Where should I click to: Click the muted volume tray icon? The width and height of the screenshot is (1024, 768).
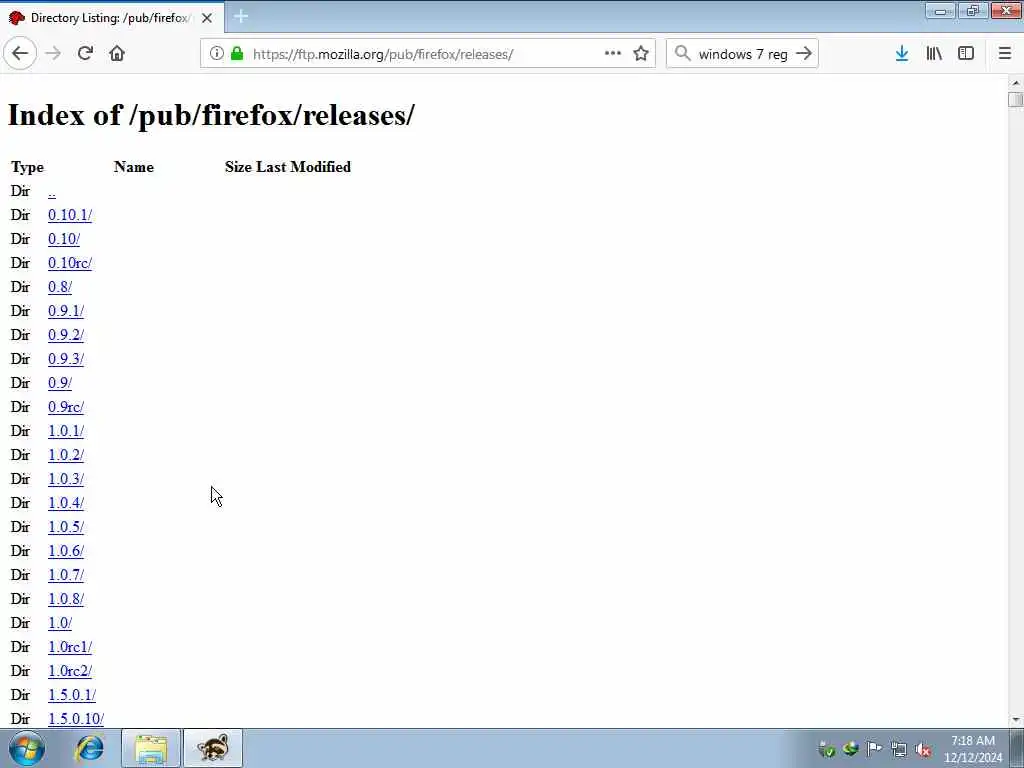point(923,749)
